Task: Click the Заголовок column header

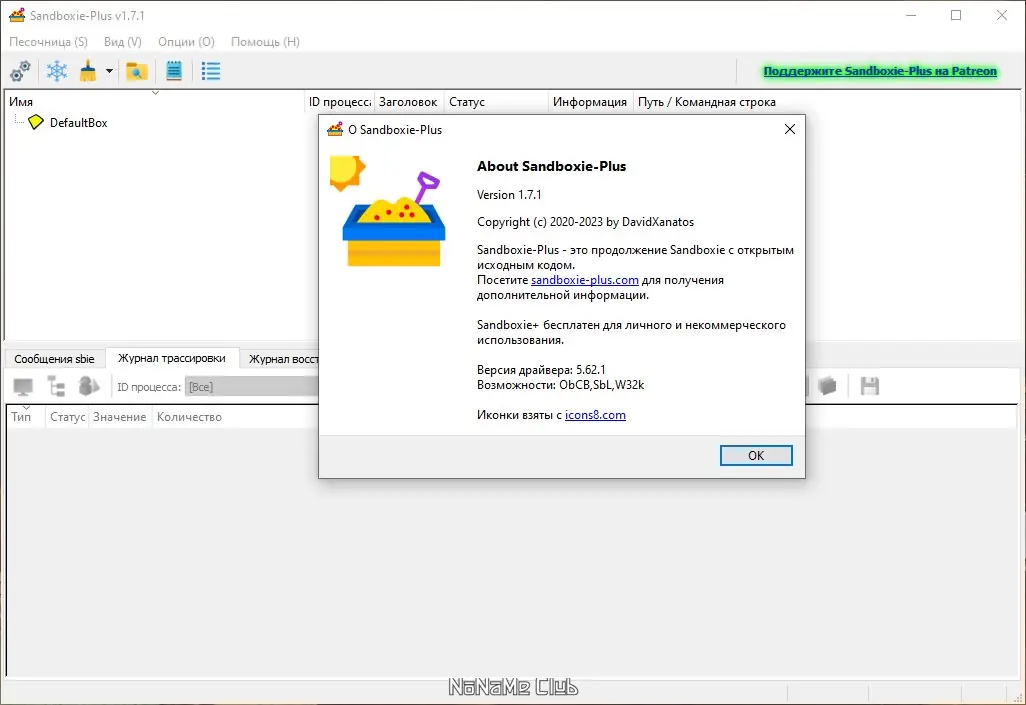Action: tap(408, 101)
